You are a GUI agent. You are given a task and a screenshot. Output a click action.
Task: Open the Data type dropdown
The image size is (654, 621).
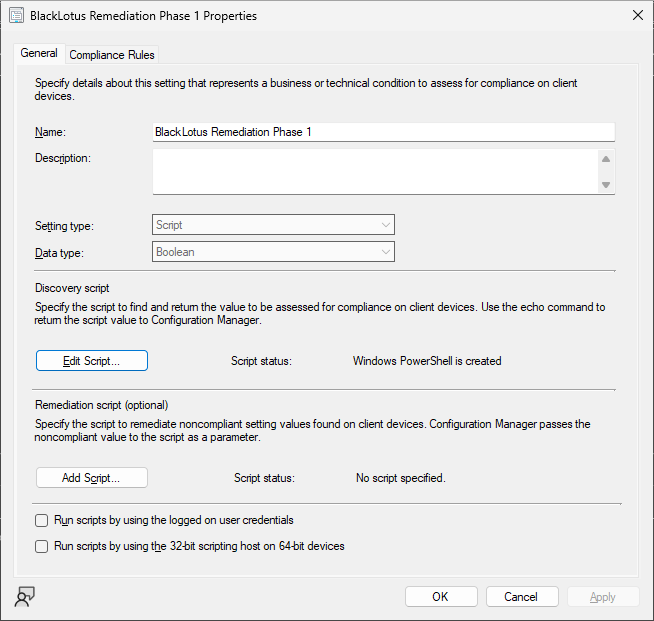tap(273, 252)
